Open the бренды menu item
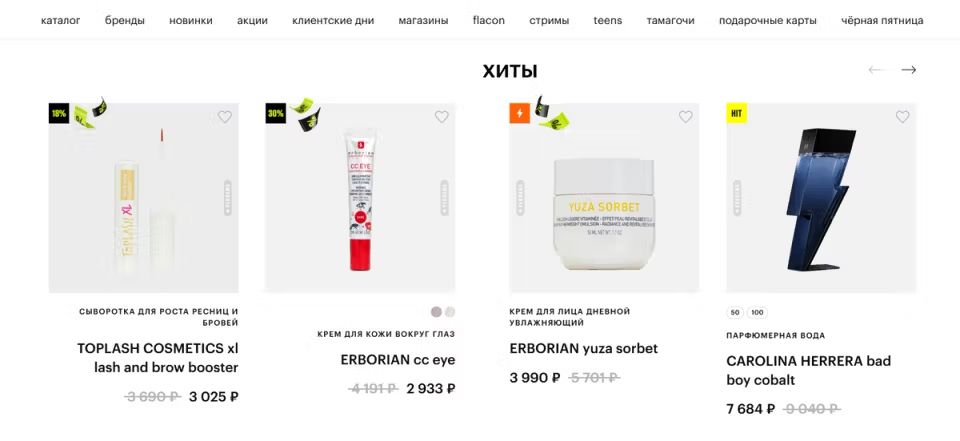Viewport: 960px width, 441px height. pos(125,20)
